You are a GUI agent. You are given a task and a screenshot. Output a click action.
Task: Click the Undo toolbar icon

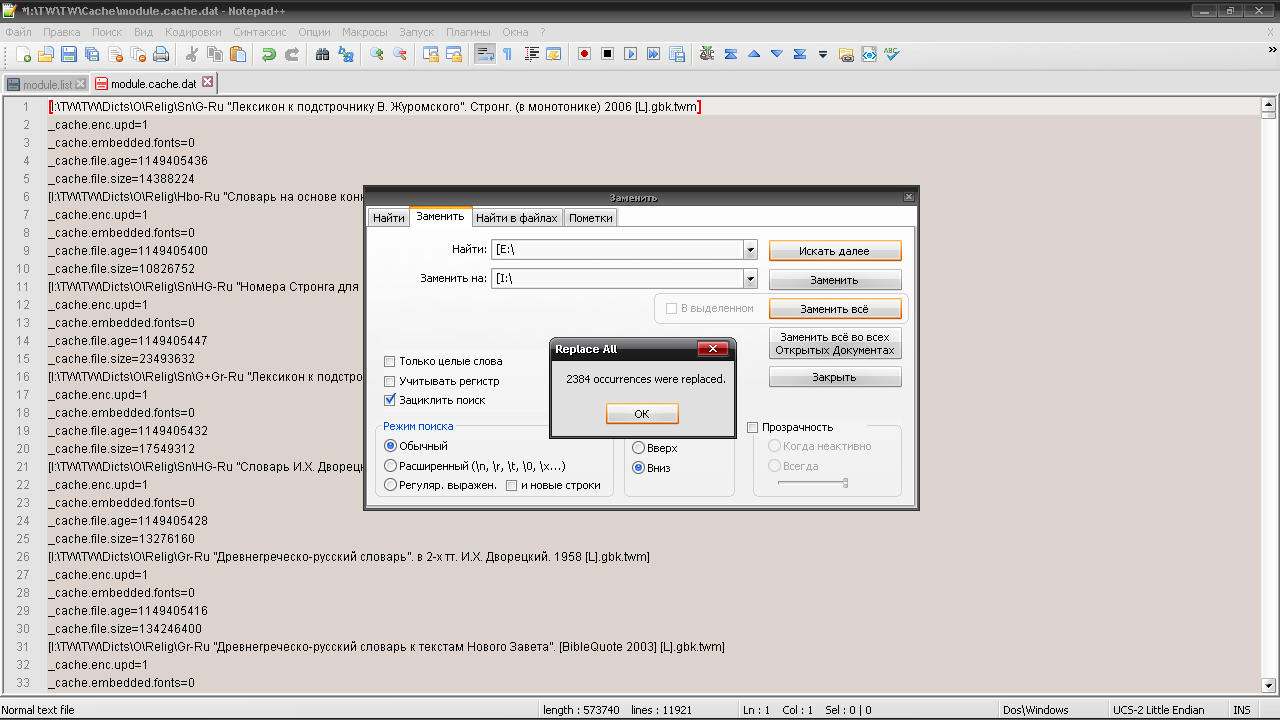(268, 54)
